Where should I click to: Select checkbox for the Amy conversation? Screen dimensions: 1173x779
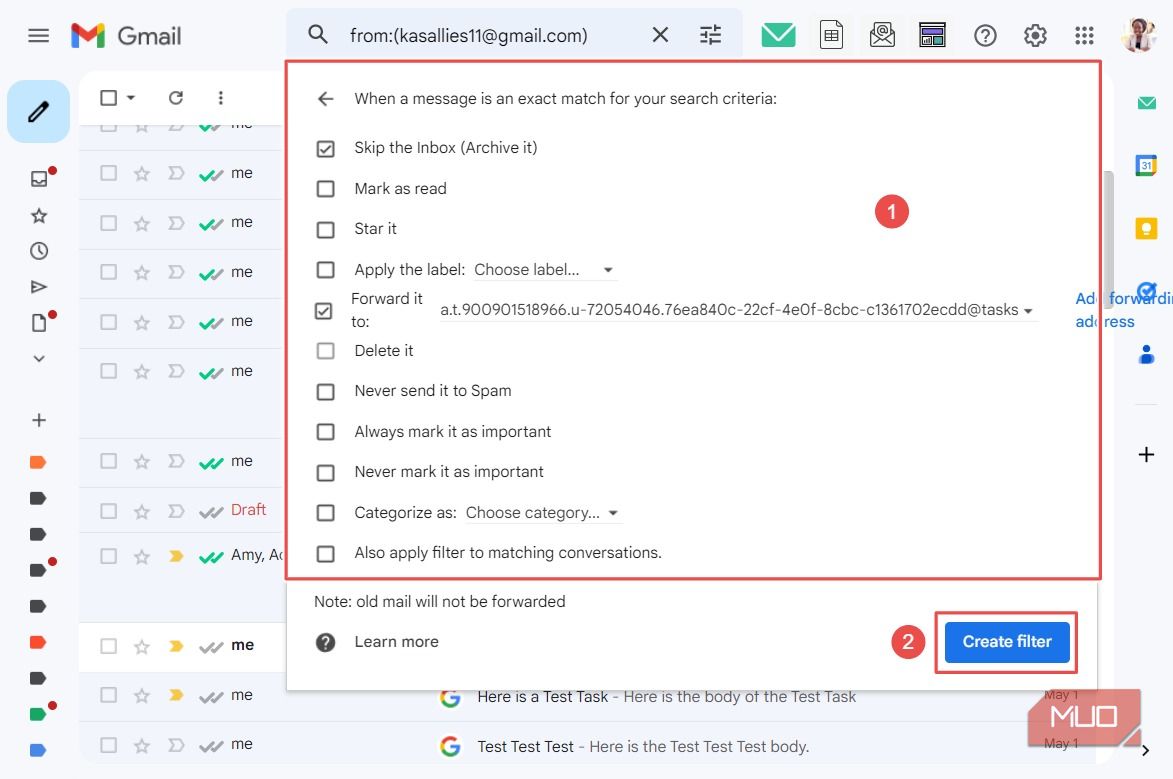(x=108, y=556)
